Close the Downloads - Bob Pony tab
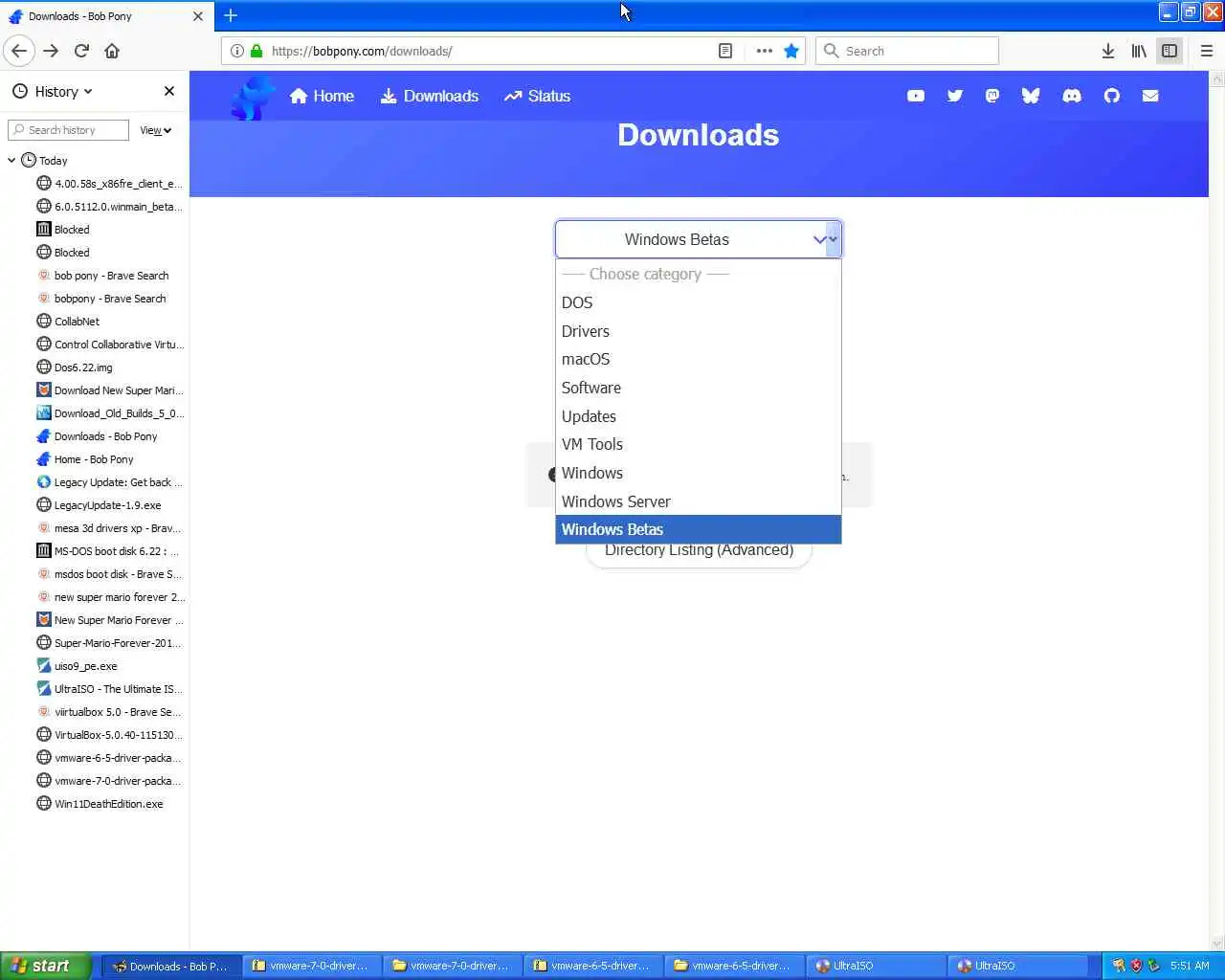 click(x=197, y=16)
